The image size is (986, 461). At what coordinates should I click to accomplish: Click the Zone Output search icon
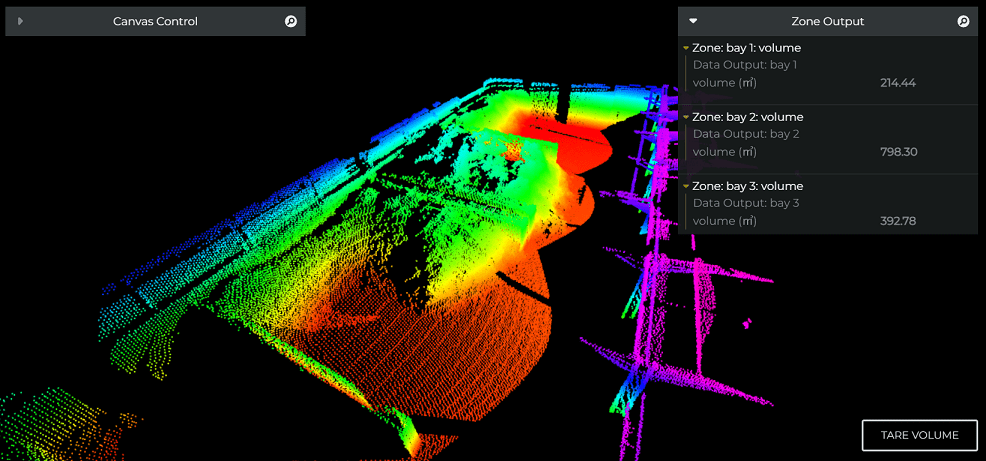click(x=963, y=21)
